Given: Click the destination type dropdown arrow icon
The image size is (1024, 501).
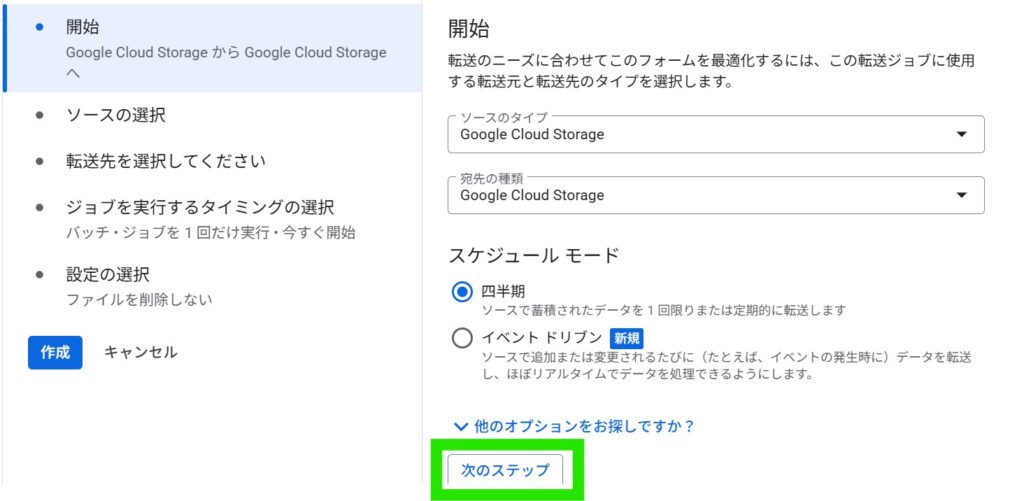Looking at the screenshot, I should (961, 195).
